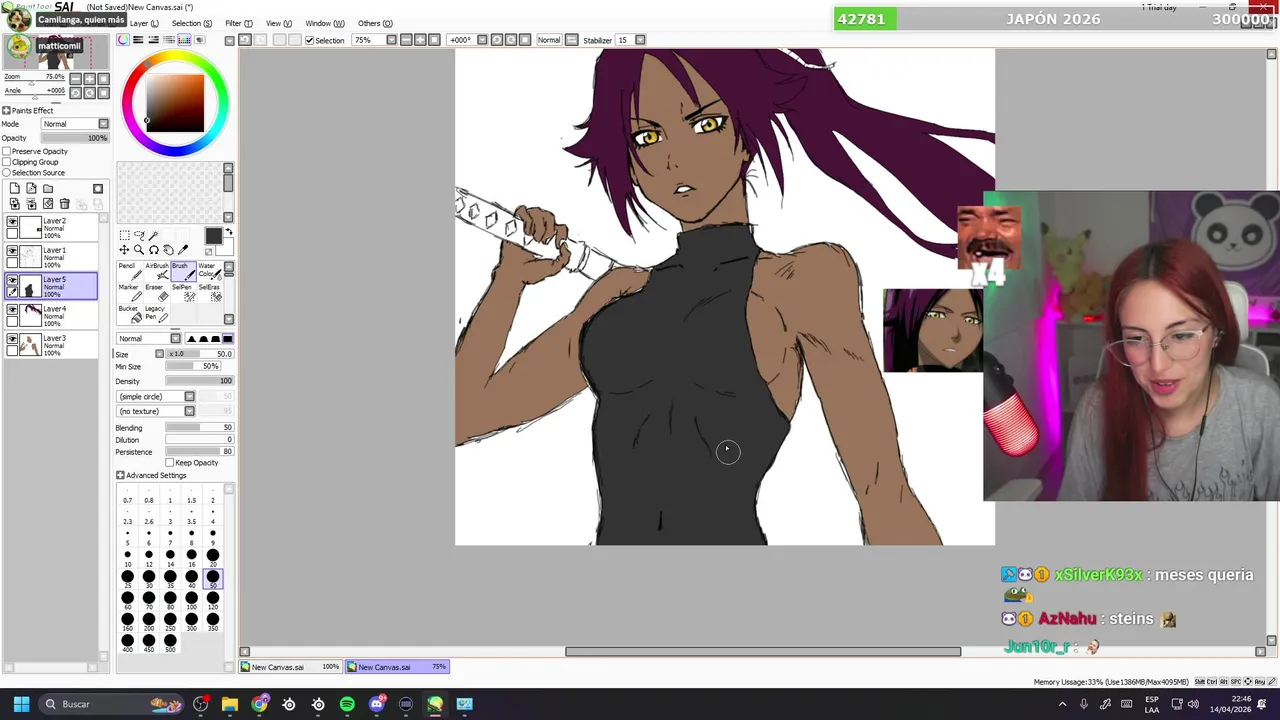The image size is (1280, 720).
Task: Toggle the Selection checkbox in toolbar
Action: coord(310,40)
